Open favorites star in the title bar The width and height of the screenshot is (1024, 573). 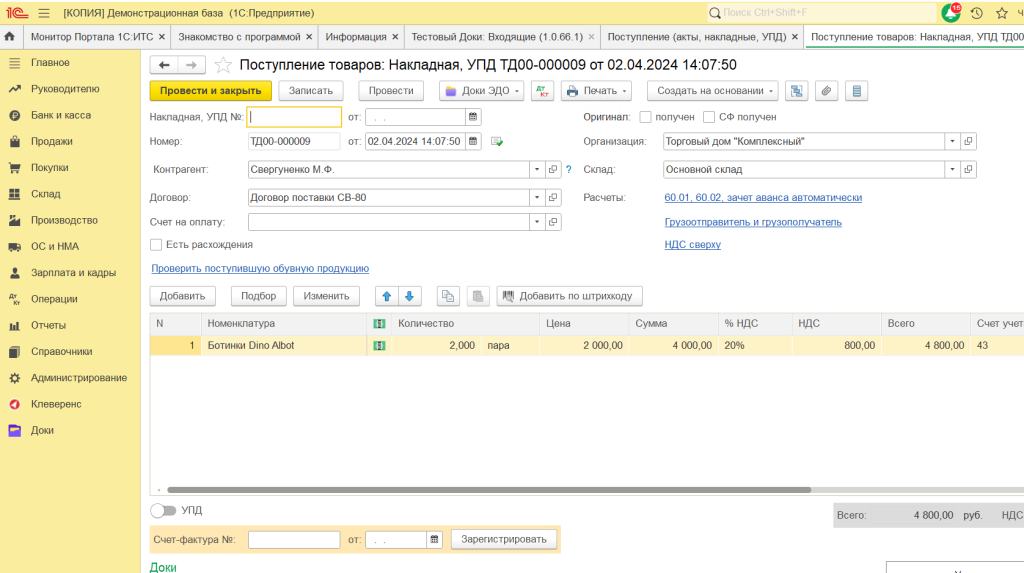tap(1002, 13)
